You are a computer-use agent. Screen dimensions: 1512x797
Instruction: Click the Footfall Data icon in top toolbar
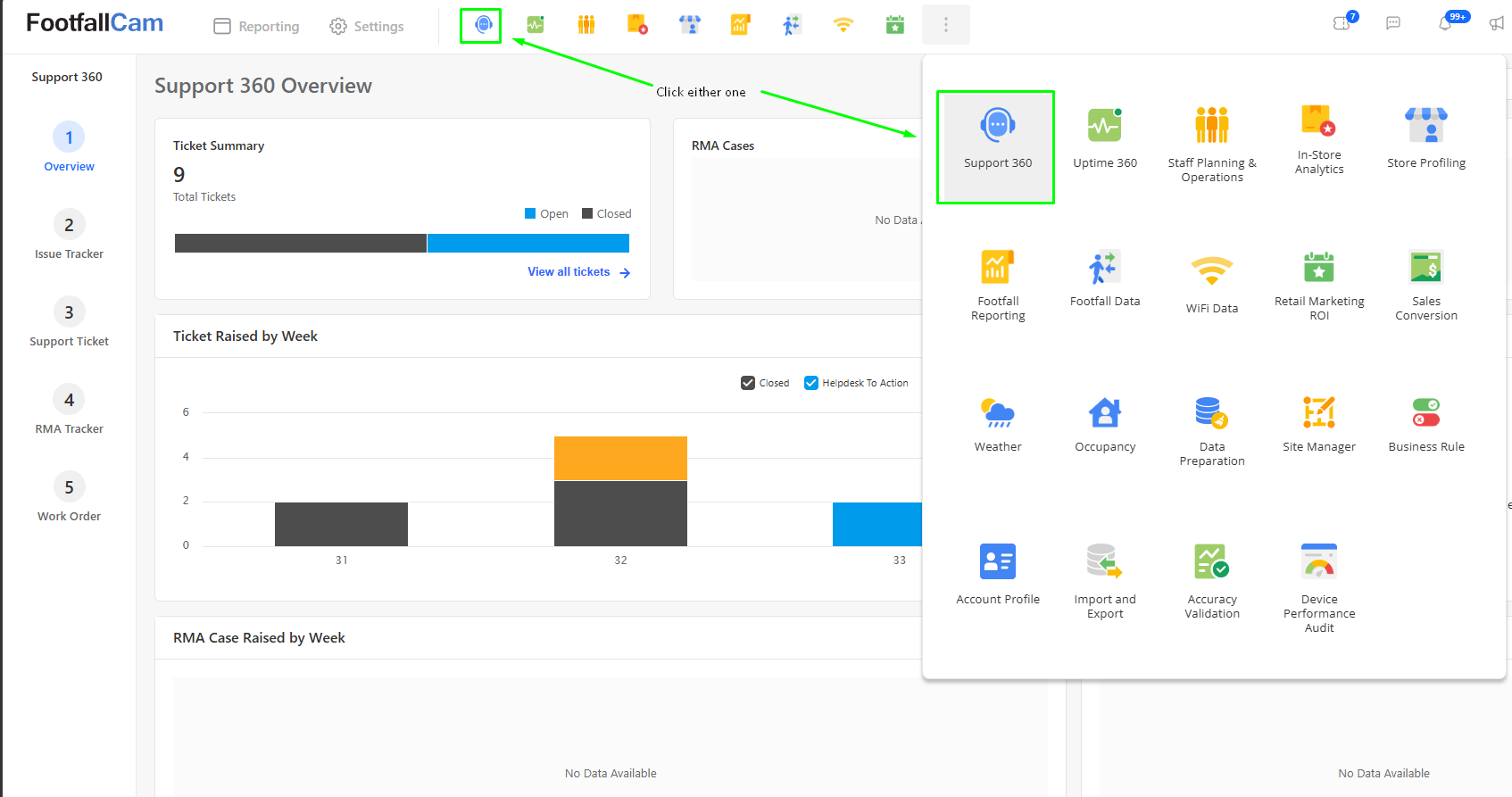click(x=792, y=25)
